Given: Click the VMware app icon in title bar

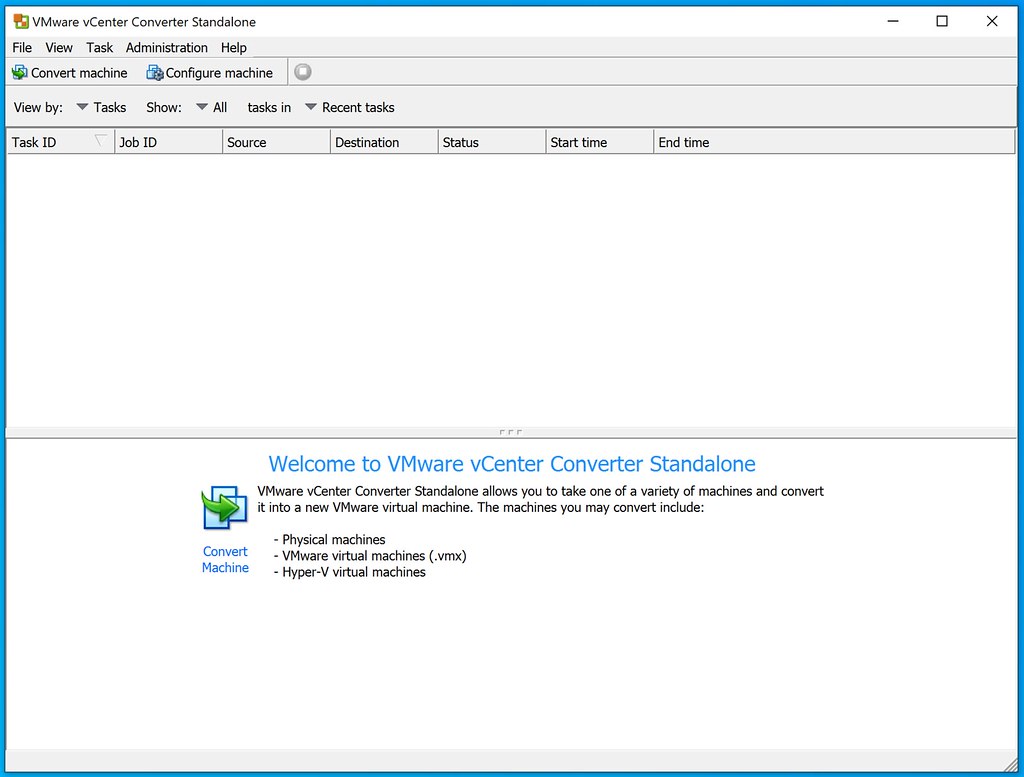Looking at the screenshot, I should pyautogui.click(x=20, y=21).
